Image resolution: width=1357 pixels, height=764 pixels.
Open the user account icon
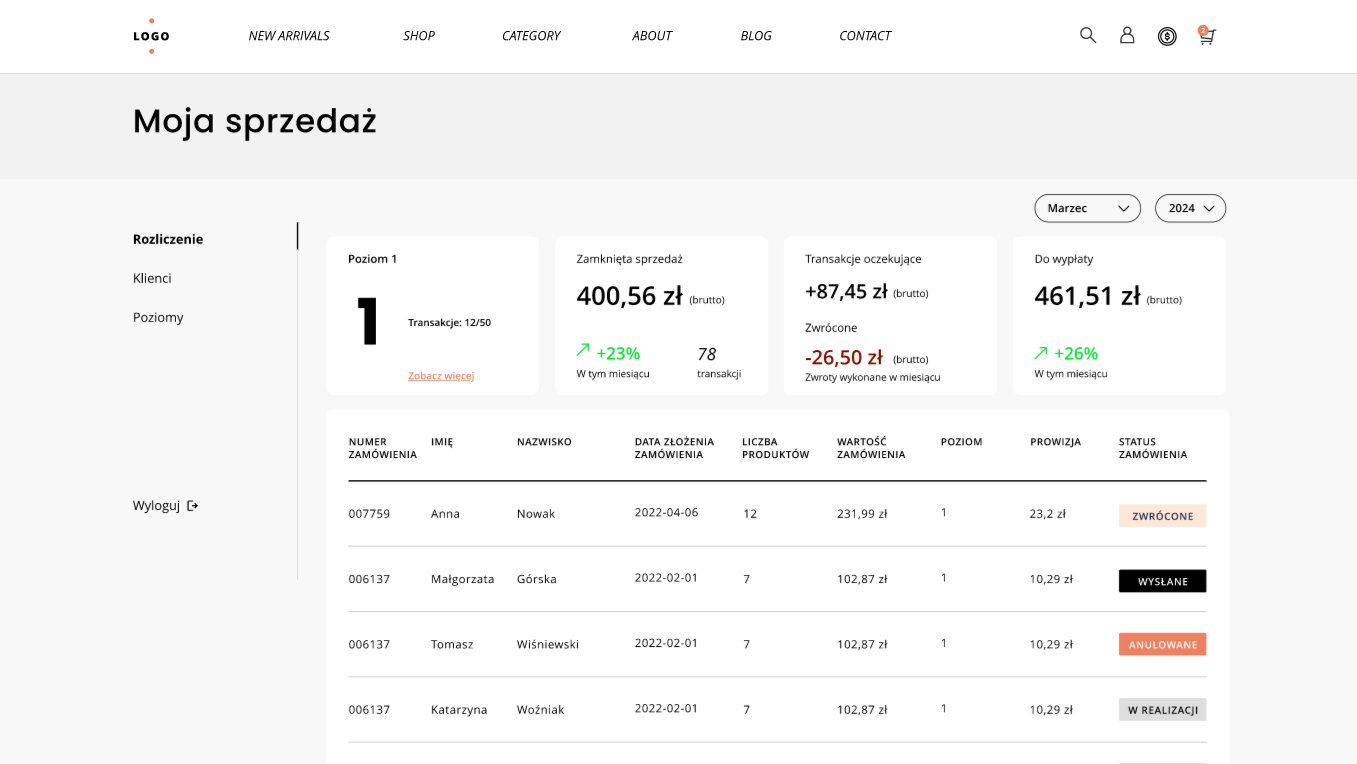(1127, 35)
